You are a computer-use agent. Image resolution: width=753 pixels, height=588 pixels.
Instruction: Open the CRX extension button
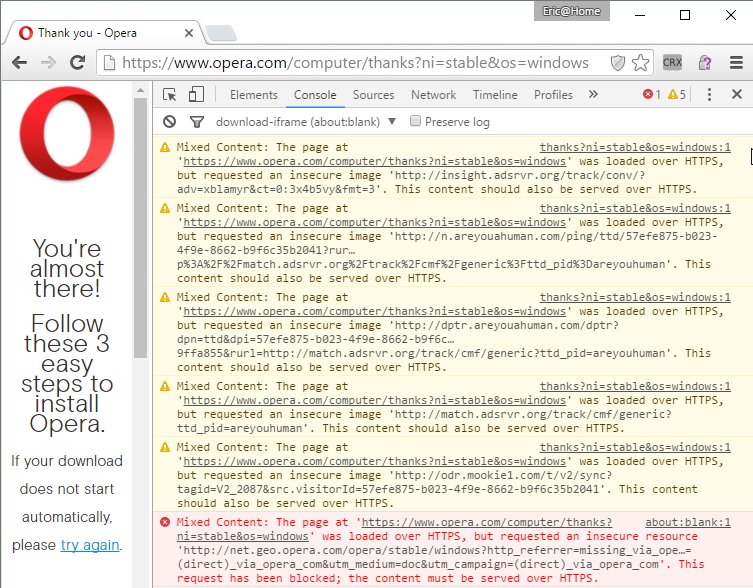coord(672,62)
